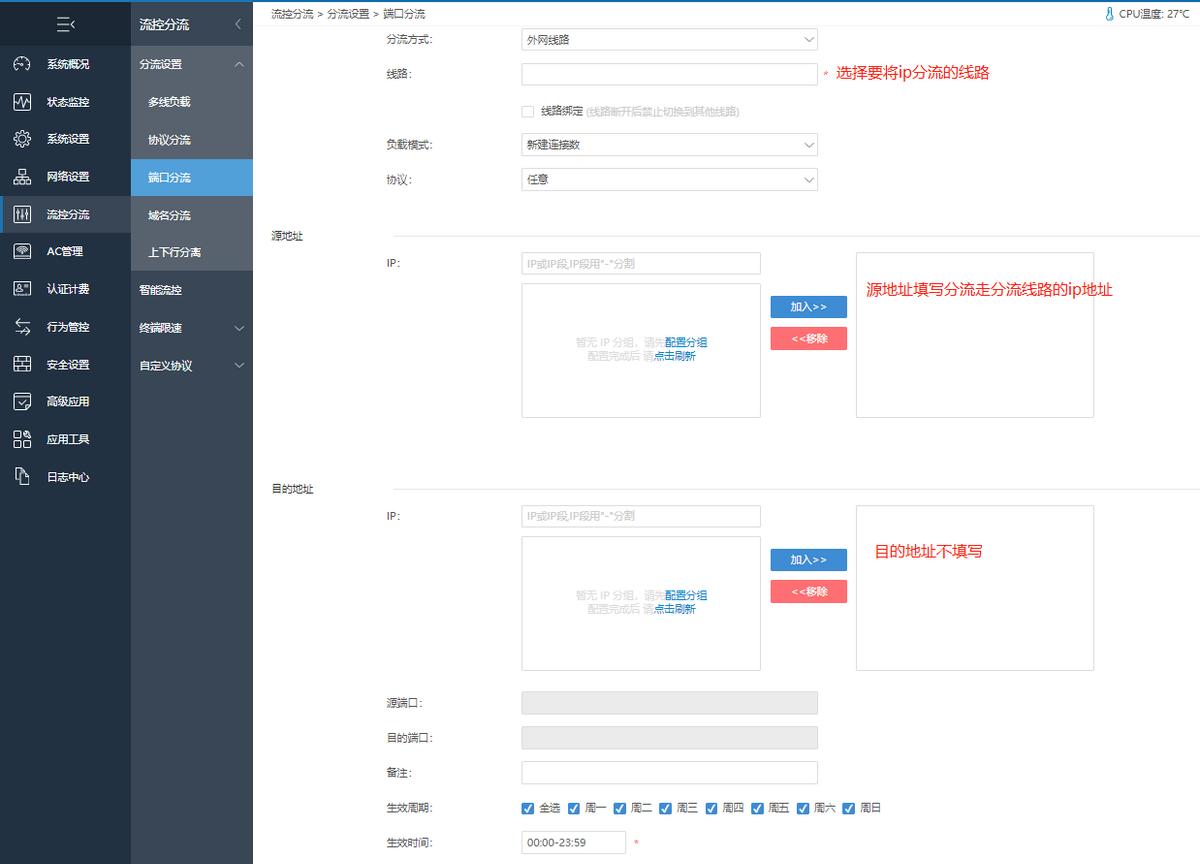The image size is (1200, 864).
Task: Open the 负载模式 dropdown list
Action: click(669, 145)
